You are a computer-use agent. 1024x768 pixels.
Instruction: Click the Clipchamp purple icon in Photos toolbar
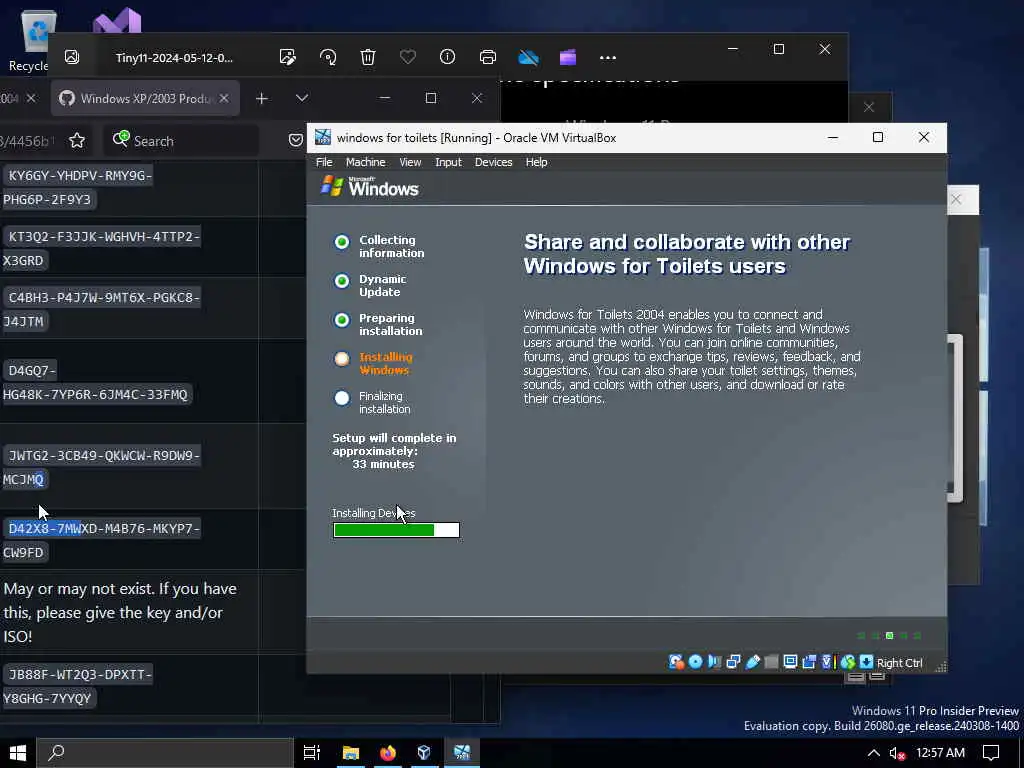568,57
